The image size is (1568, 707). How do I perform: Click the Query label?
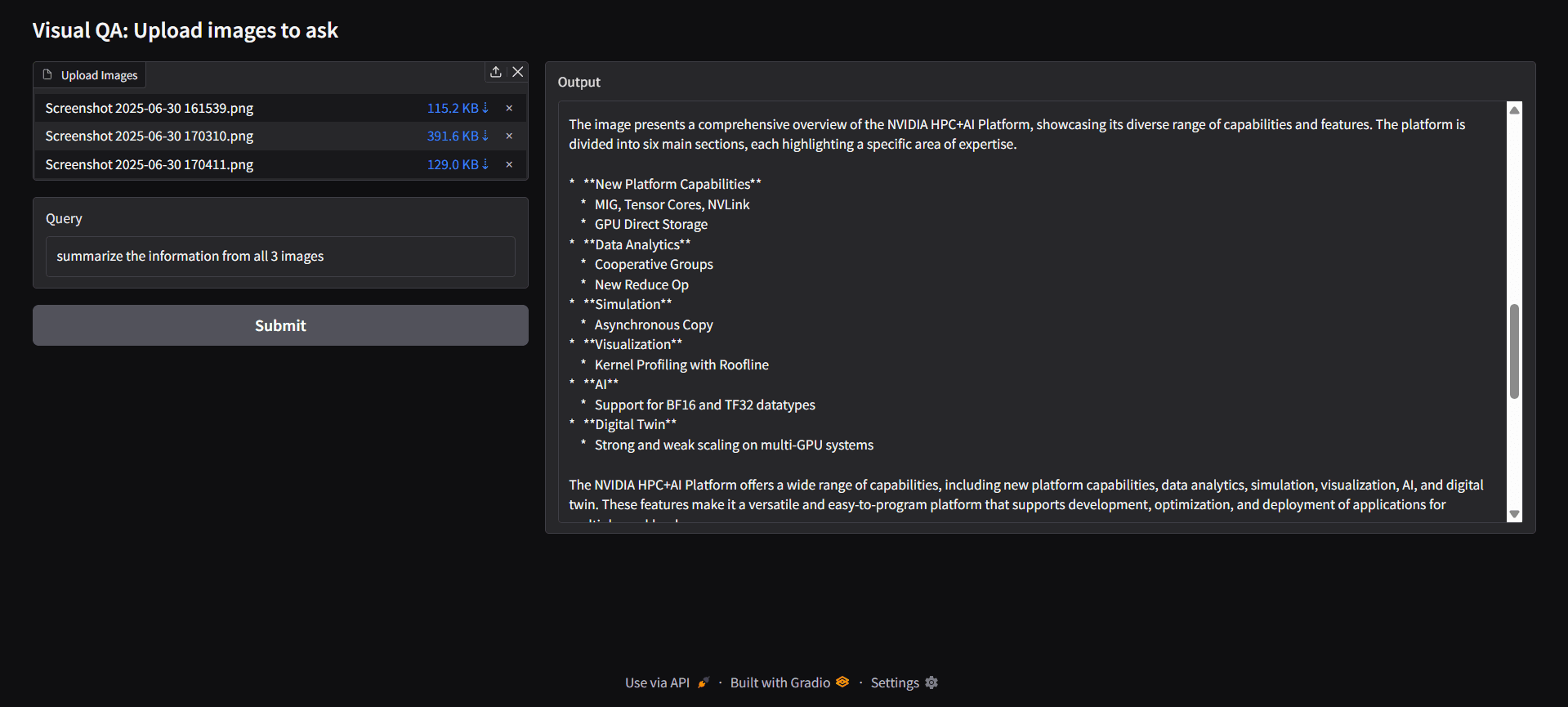point(64,218)
